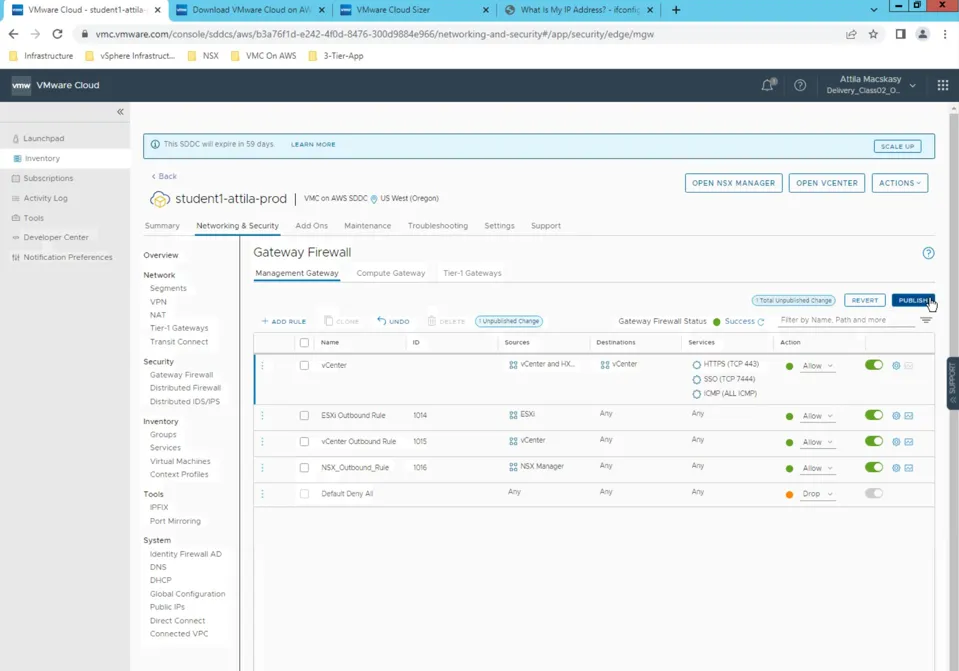Expand the Attila Macskasy account menu
The image size is (959, 671).
pyautogui.click(x=870, y=85)
